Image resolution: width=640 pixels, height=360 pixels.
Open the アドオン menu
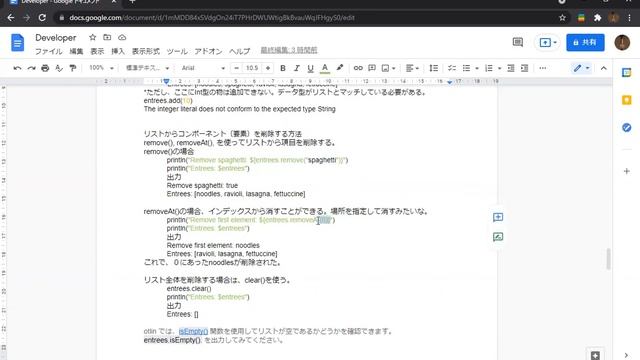click(x=208, y=51)
